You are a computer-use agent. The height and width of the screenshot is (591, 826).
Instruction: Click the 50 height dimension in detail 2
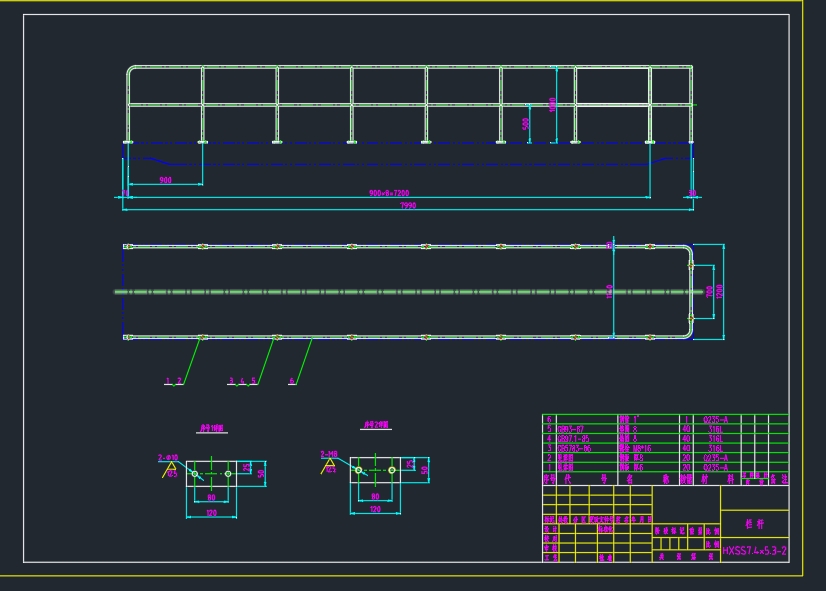(425, 470)
